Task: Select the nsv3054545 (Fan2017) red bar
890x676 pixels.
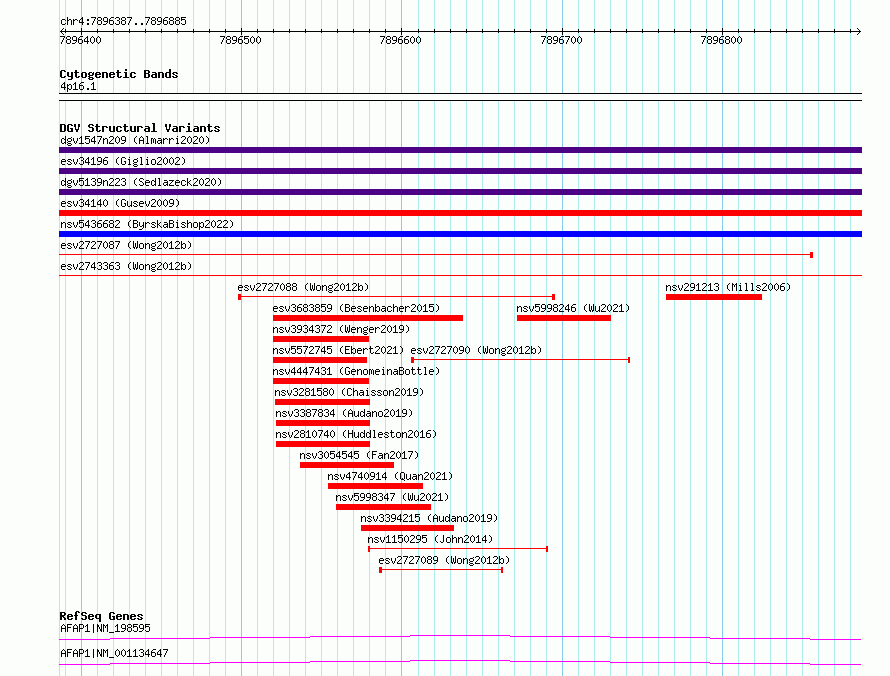Action: (x=347, y=465)
